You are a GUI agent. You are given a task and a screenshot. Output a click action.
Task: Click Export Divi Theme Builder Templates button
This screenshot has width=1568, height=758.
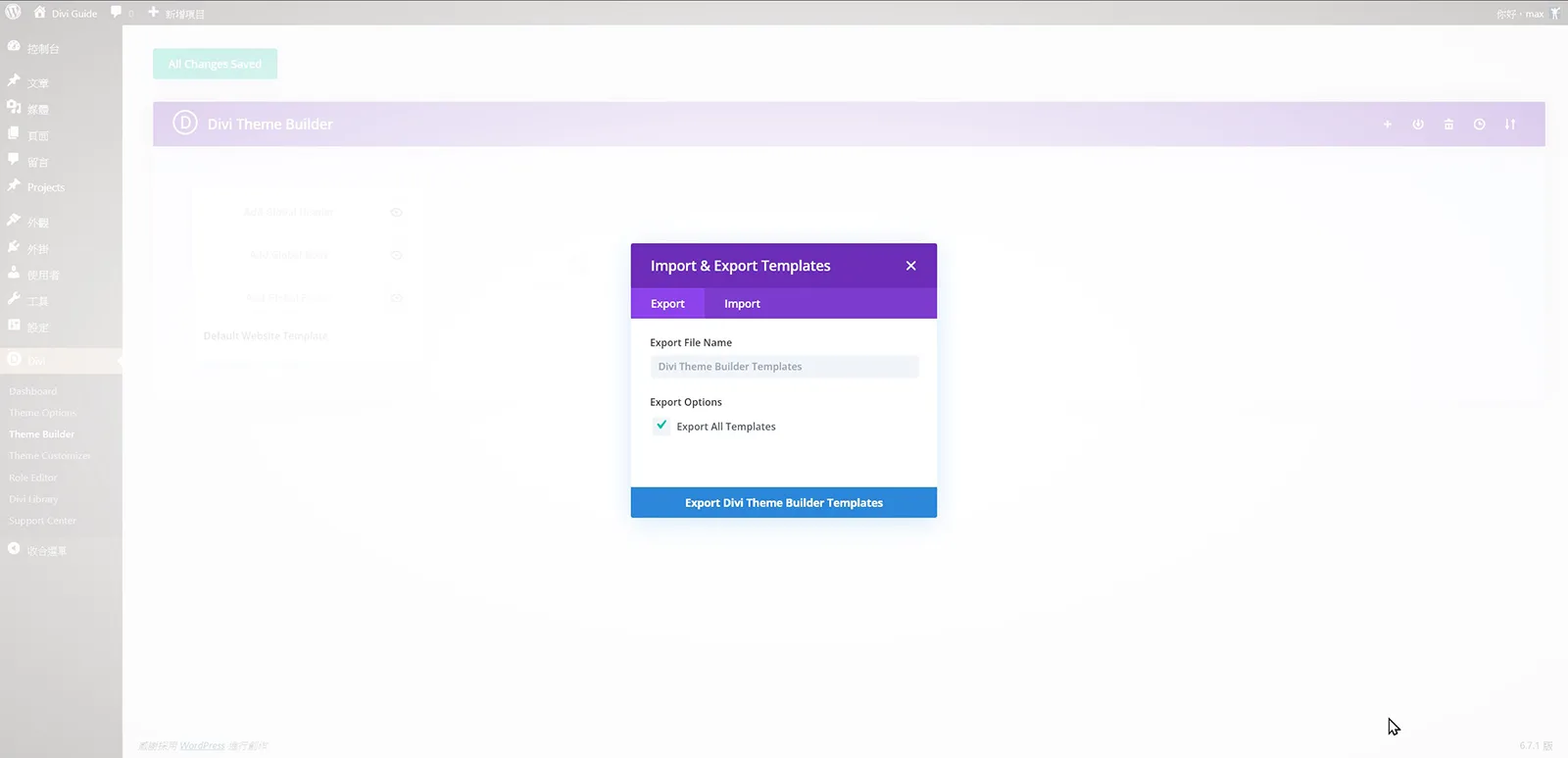click(x=784, y=502)
